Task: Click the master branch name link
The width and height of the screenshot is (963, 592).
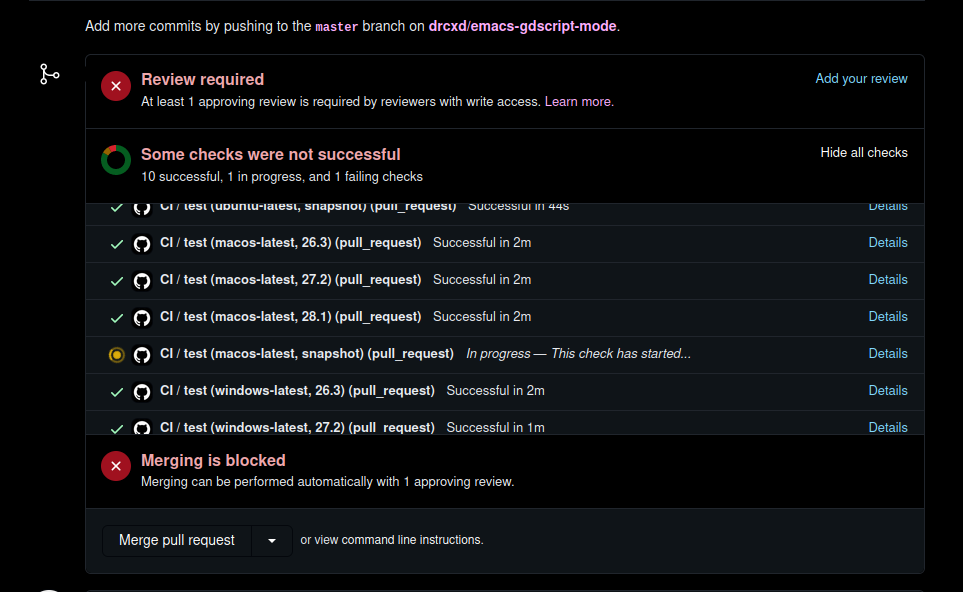Action: pyautogui.click(x=337, y=27)
